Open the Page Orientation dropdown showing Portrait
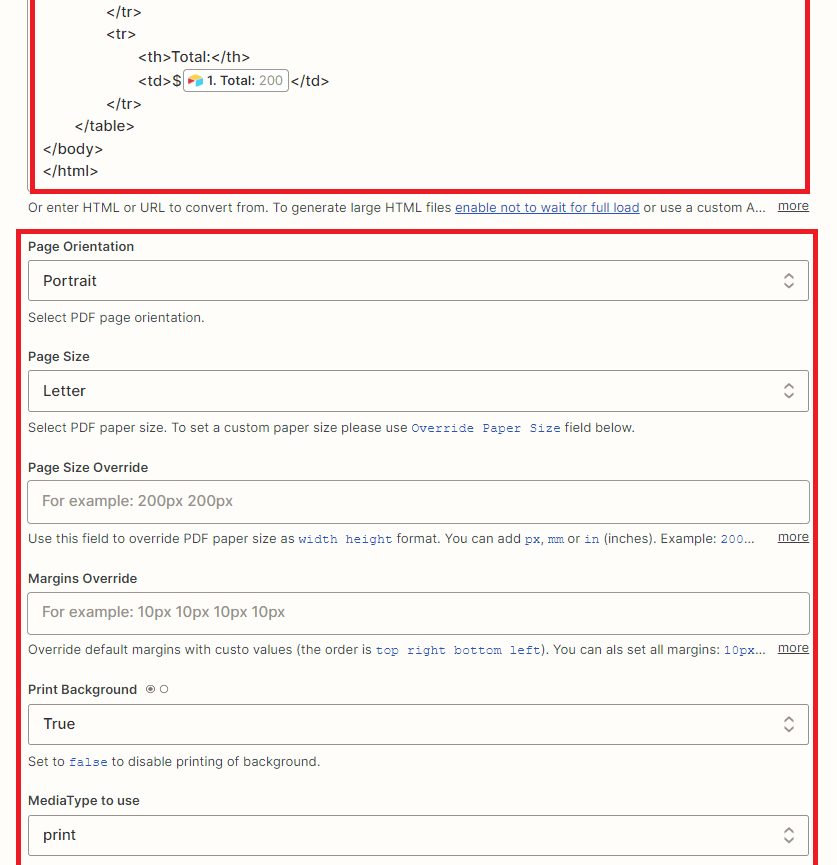Viewport: 837px width, 865px height. [x=400, y=281]
